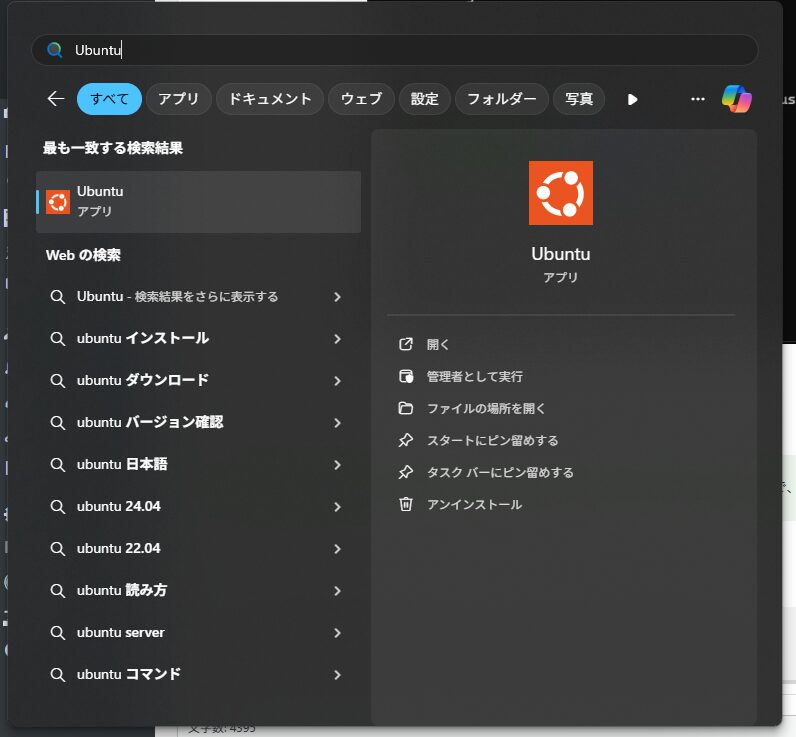Image resolution: width=796 pixels, height=737 pixels.
Task: Select web suggestion ubuntu server
Action: (x=198, y=633)
